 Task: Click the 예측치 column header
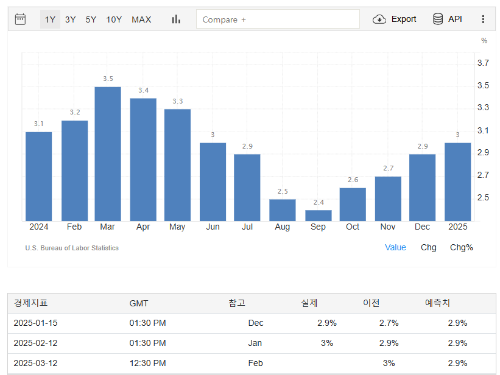(x=437, y=303)
